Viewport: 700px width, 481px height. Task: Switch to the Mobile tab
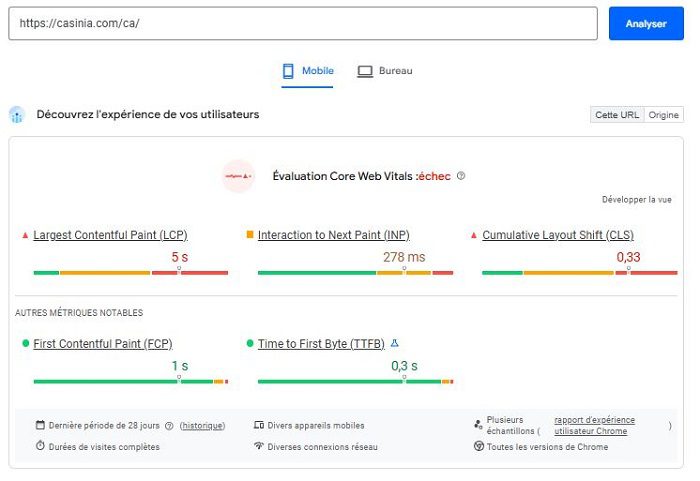308,71
